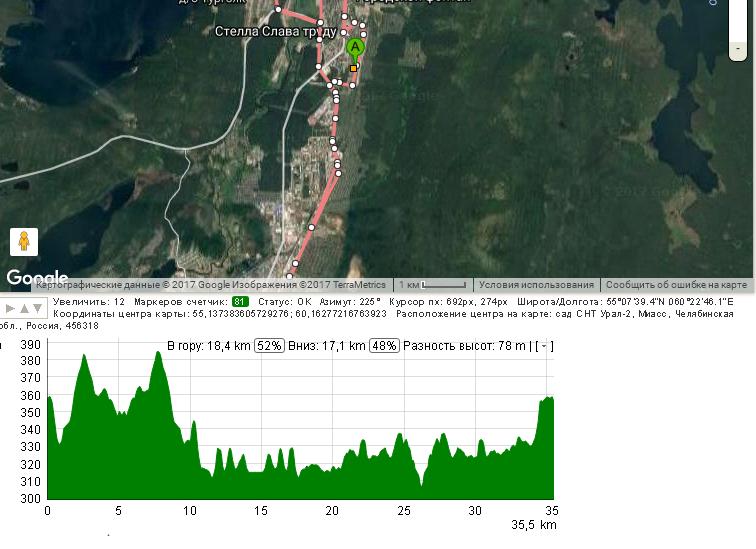
Task: Click the Статус: OK text
Action: (x=285, y=302)
